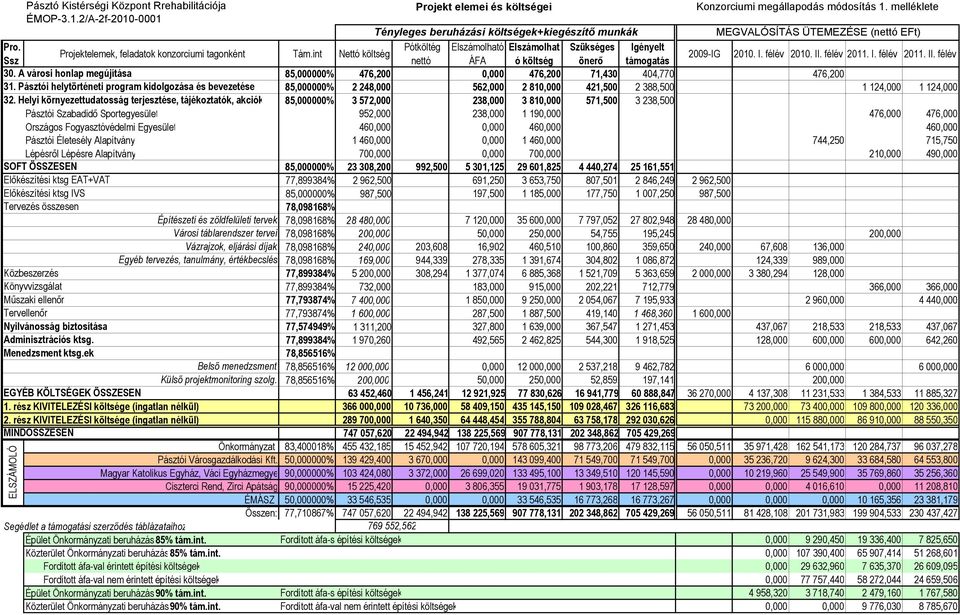
Task: Click 'Segédlet a támogatási szerződés táblázataihoz' note
Action: click(93, 526)
